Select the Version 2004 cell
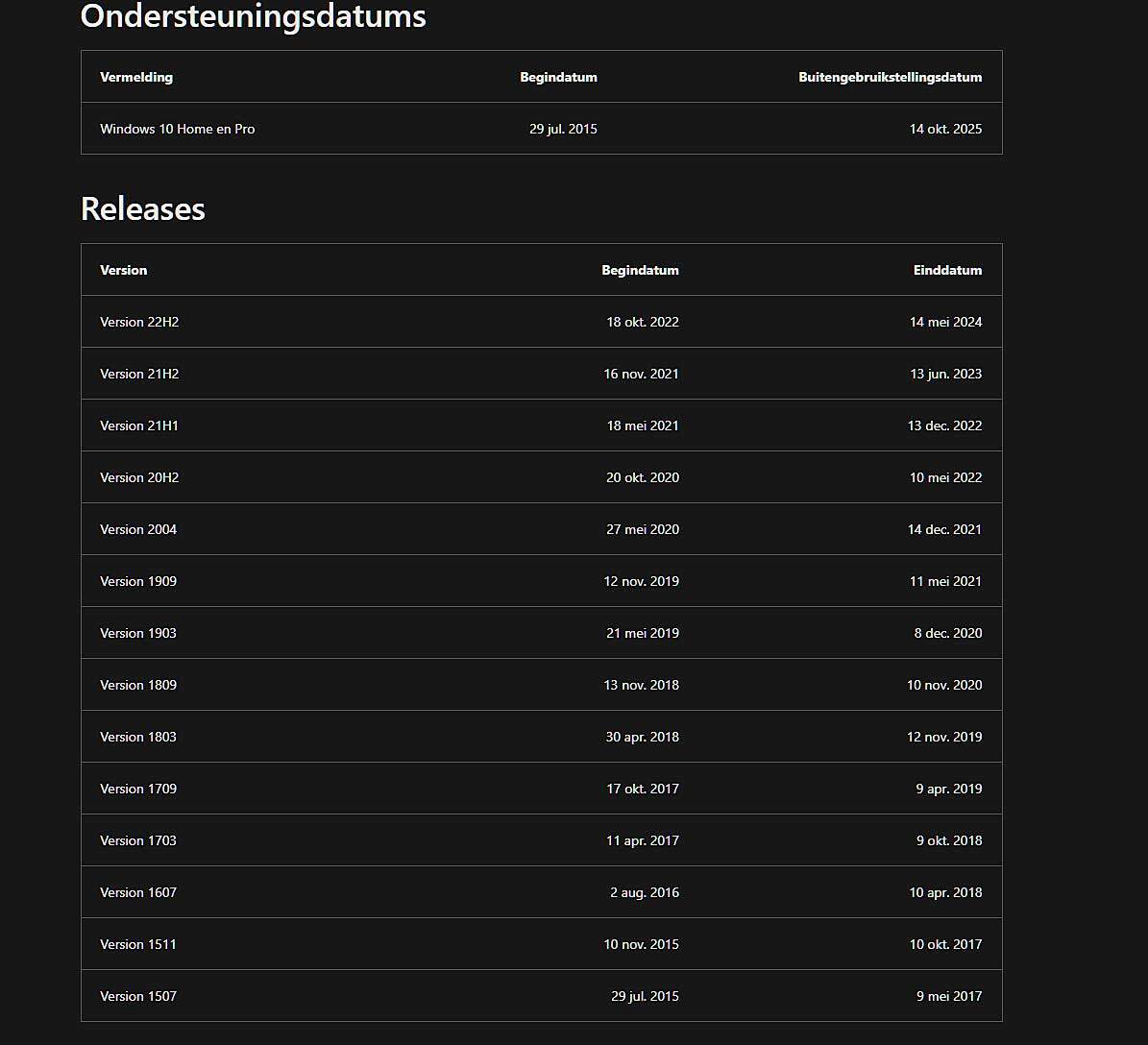This screenshot has height=1045, width=1148. pyautogui.click(x=138, y=530)
